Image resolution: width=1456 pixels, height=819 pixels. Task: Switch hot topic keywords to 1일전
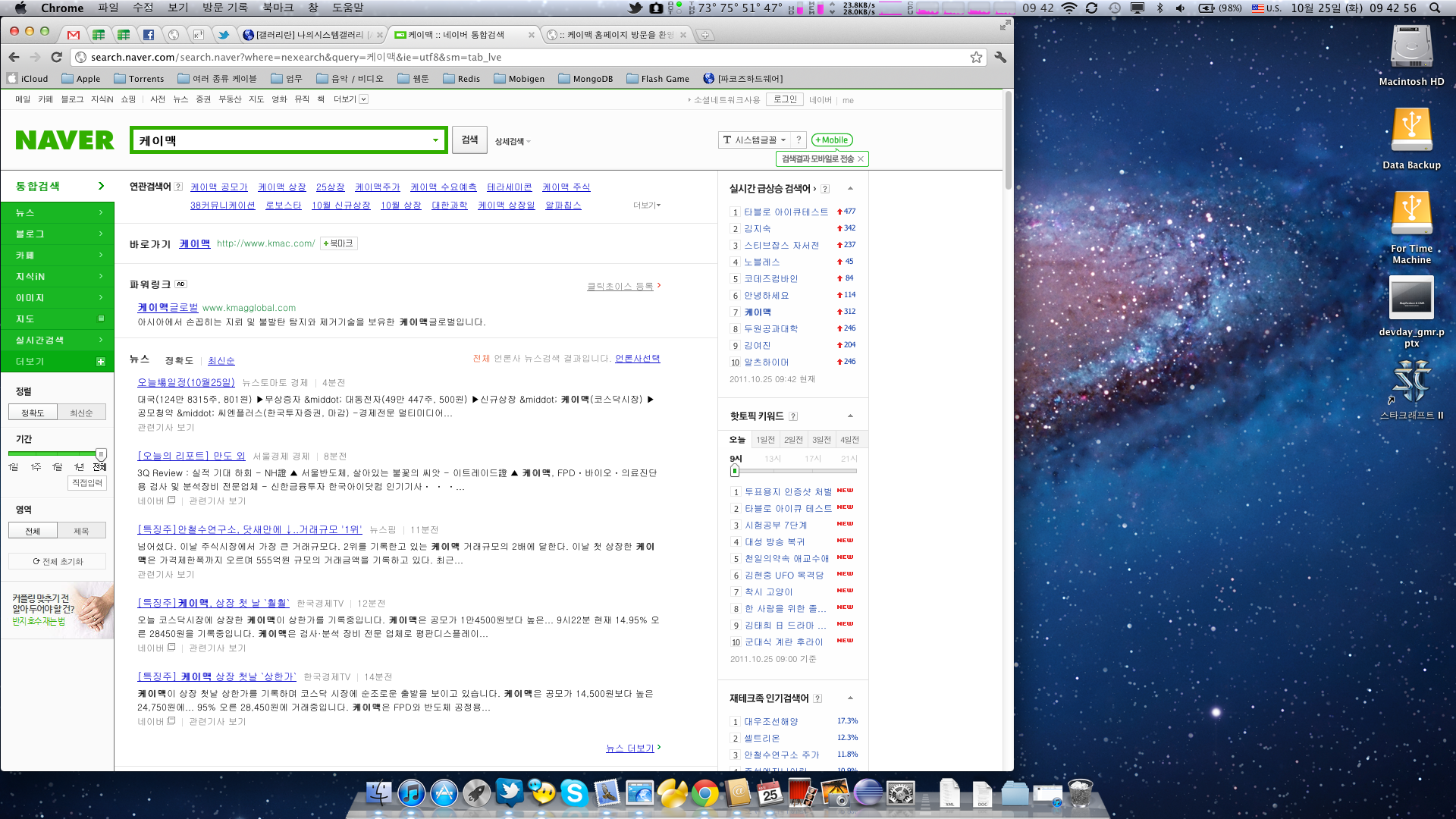pos(765,440)
